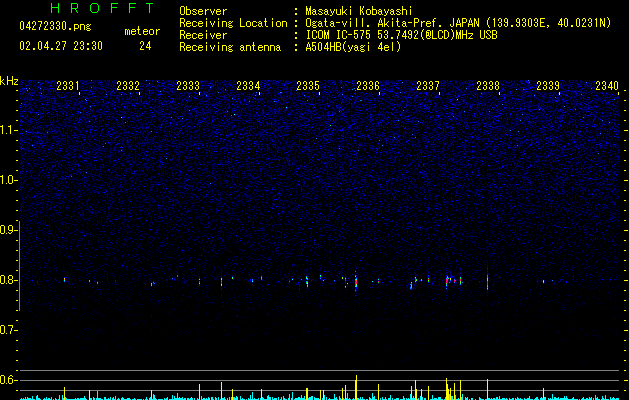The height and width of the screenshot is (400, 629).
Task: Click the date stamp 02.04.27 23:30
Action: pyautogui.click(x=61, y=46)
